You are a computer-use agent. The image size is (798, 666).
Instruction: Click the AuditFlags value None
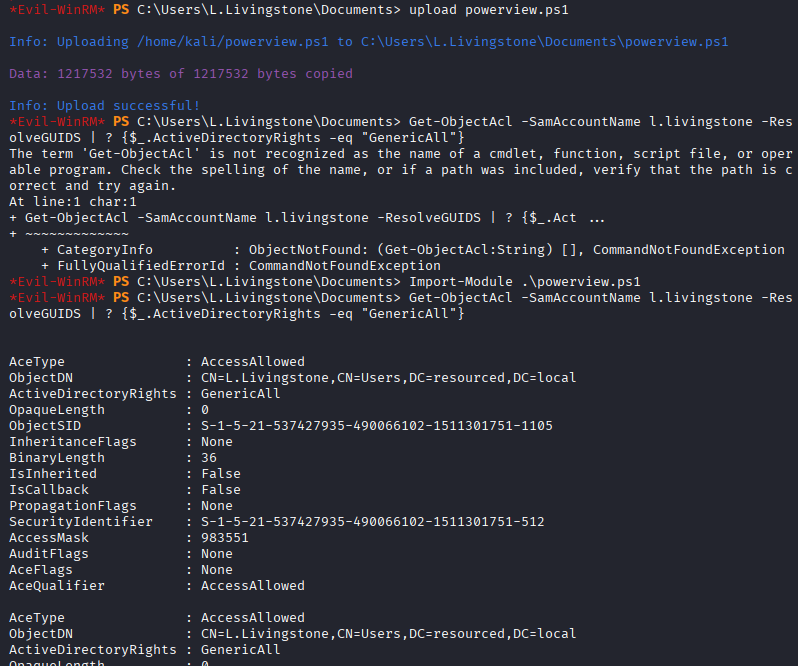click(217, 553)
